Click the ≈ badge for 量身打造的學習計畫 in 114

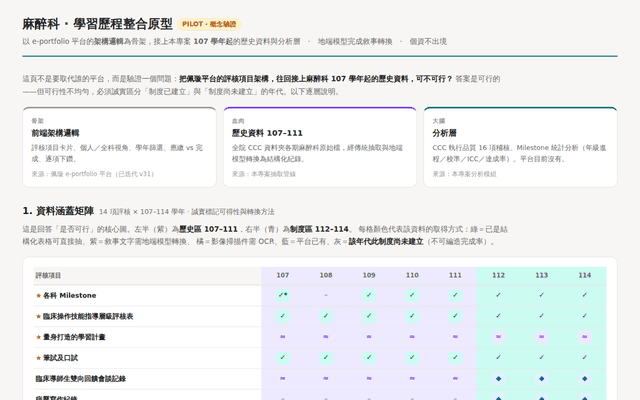pos(584,337)
